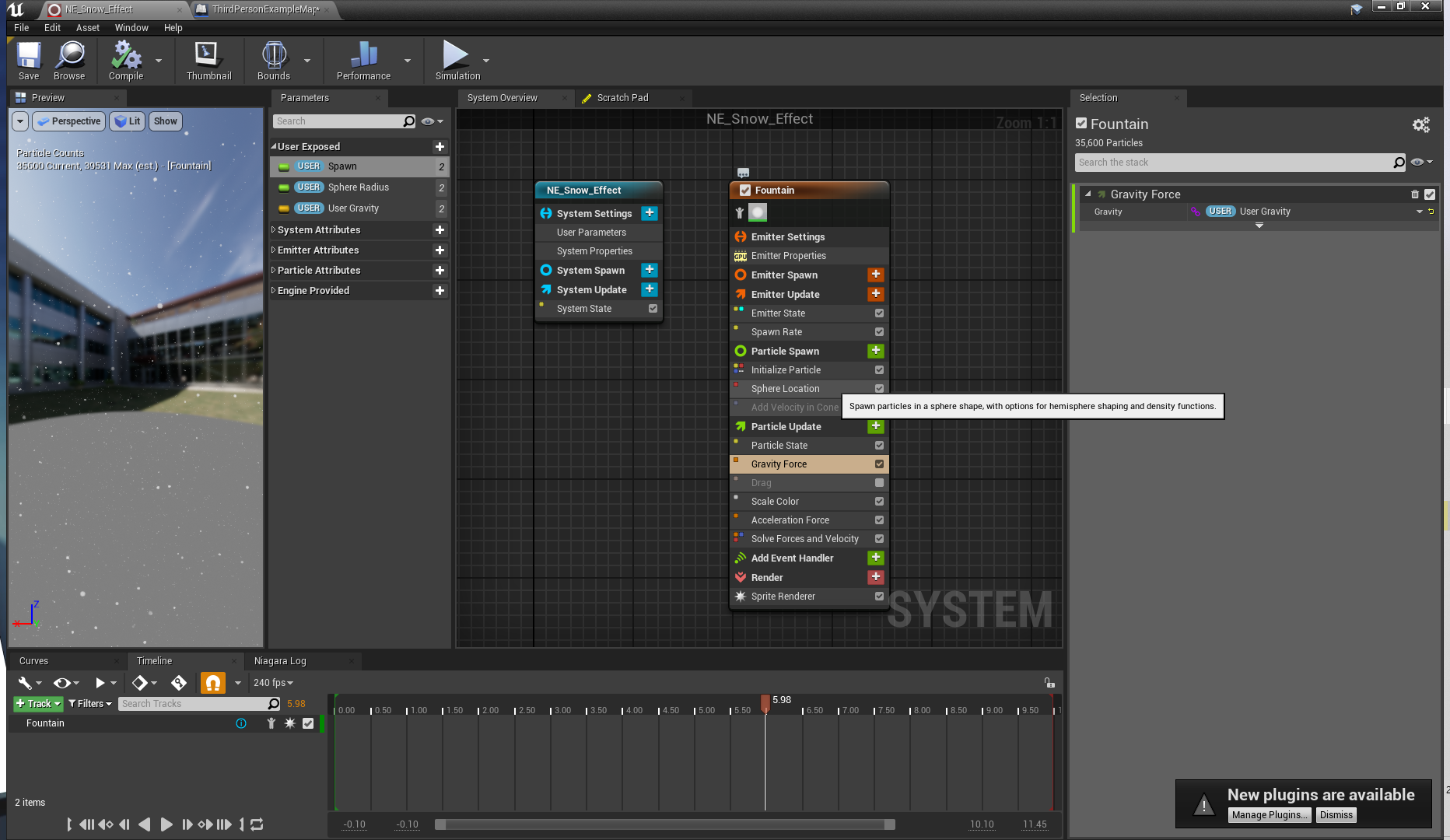Uncheck the Gravity Force module in stack
1450x840 pixels.
click(x=879, y=464)
